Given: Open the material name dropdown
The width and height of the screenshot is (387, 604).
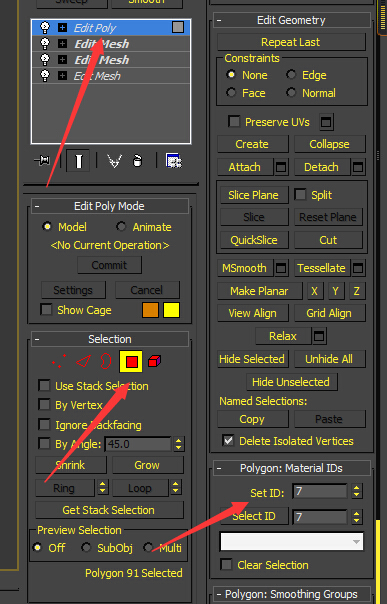Looking at the screenshot, I should coord(292,542).
